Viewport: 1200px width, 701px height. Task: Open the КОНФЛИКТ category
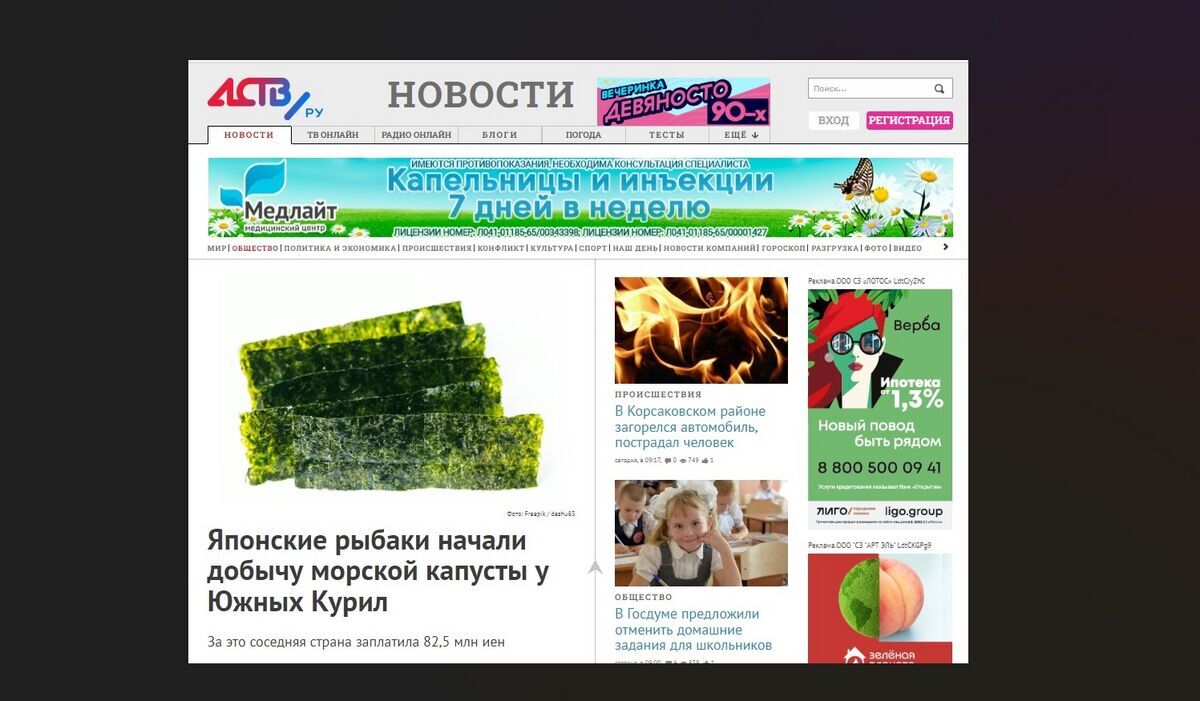click(x=500, y=248)
